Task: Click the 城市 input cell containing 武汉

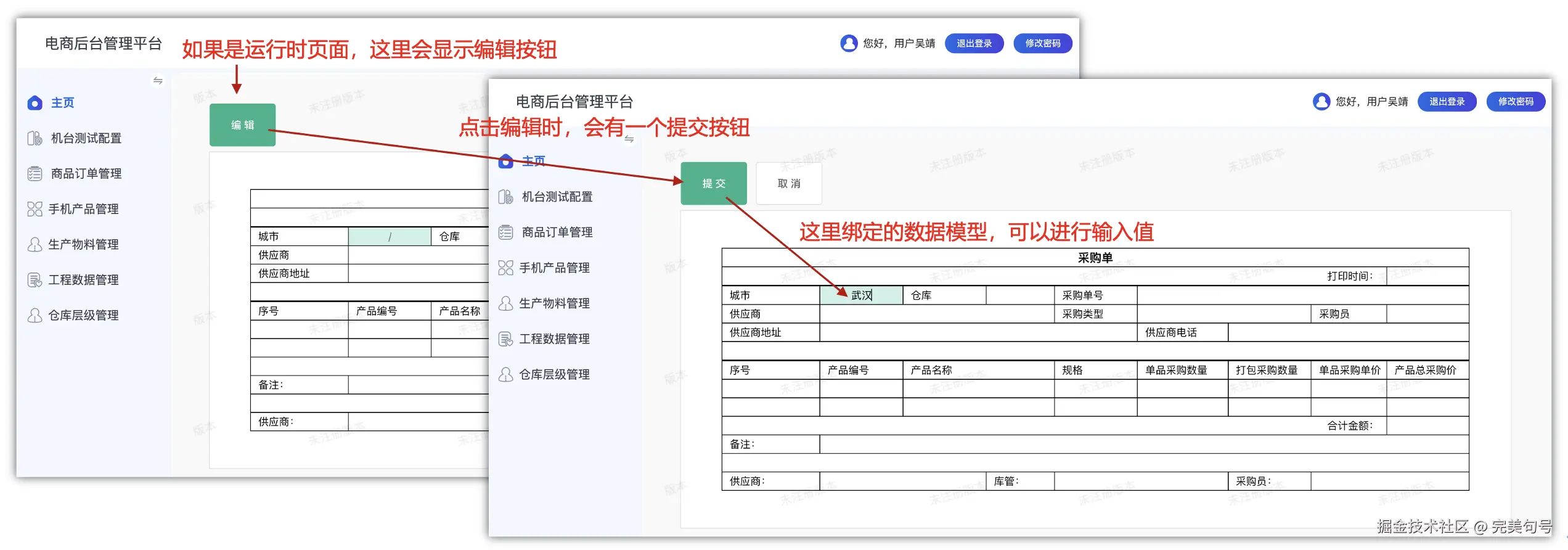Action: pos(861,295)
